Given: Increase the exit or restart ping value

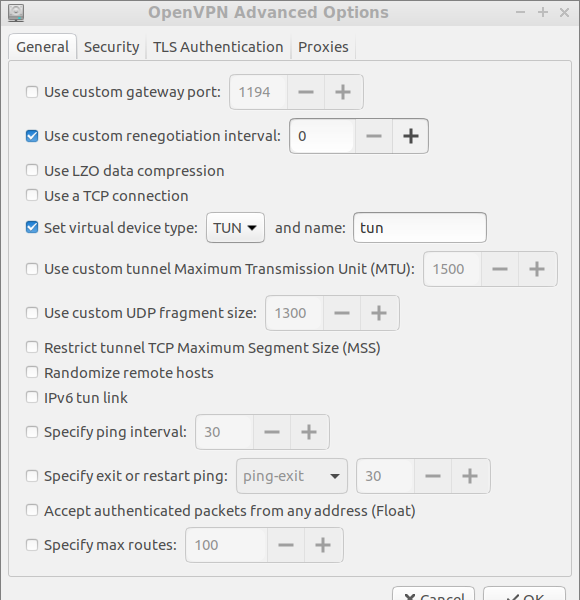Looking at the screenshot, I should point(470,476).
